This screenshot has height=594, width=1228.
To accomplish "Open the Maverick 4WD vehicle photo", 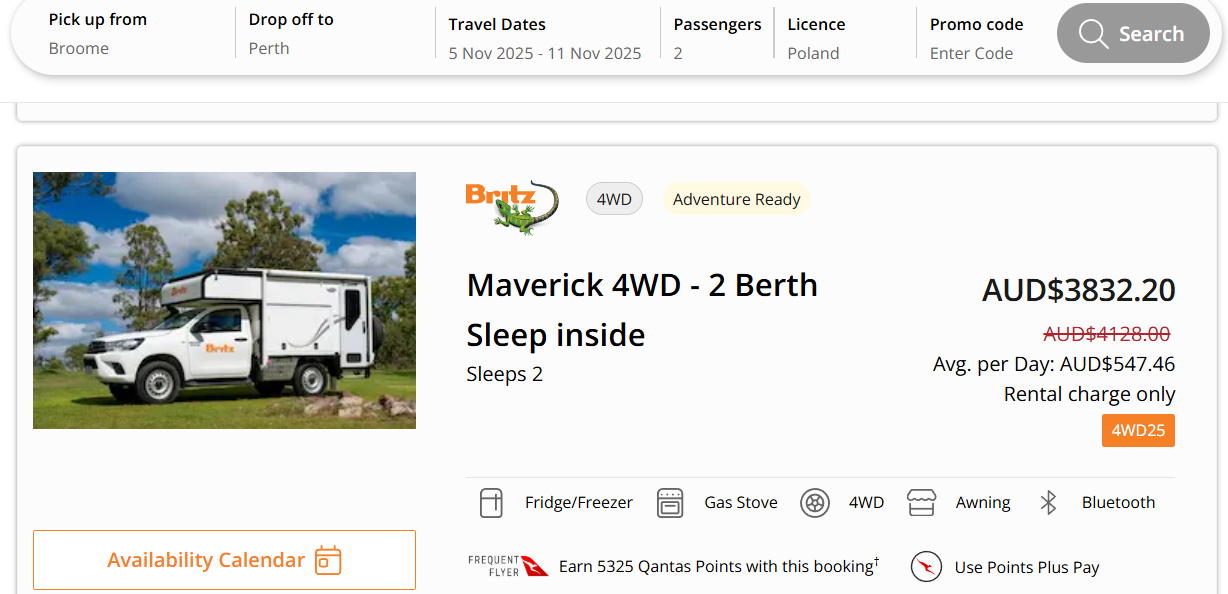I will 224,300.
